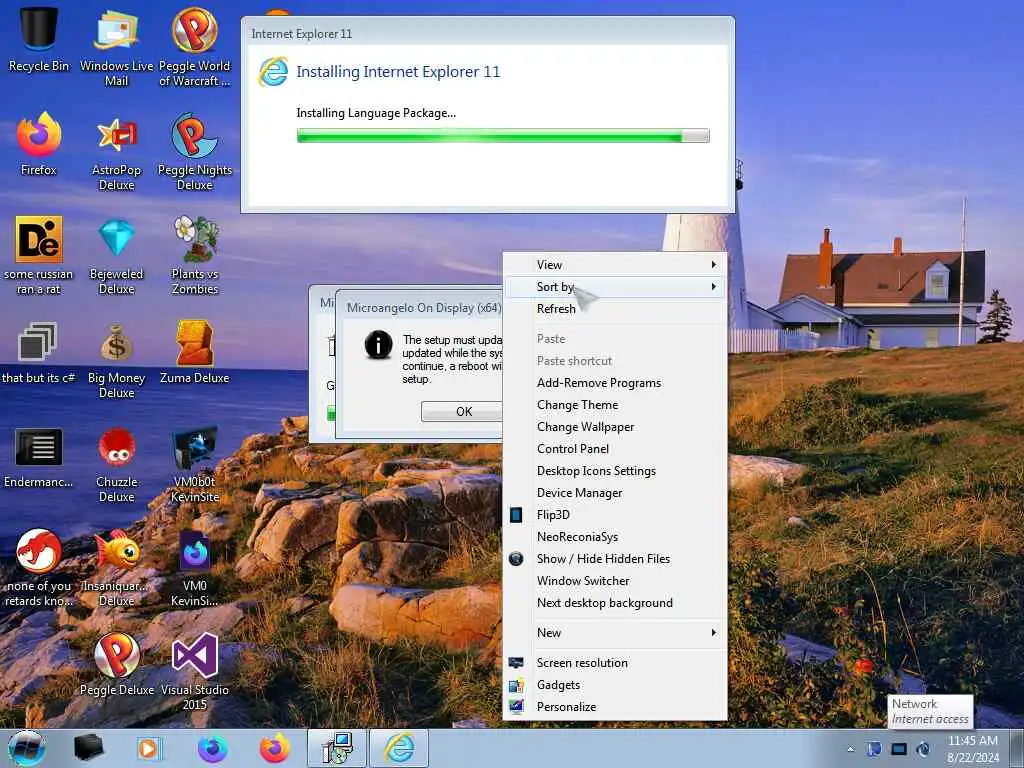This screenshot has width=1024, height=768.
Task: Click the Internet Explorer taskbar button
Action: pyautogui.click(x=399, y=748)
